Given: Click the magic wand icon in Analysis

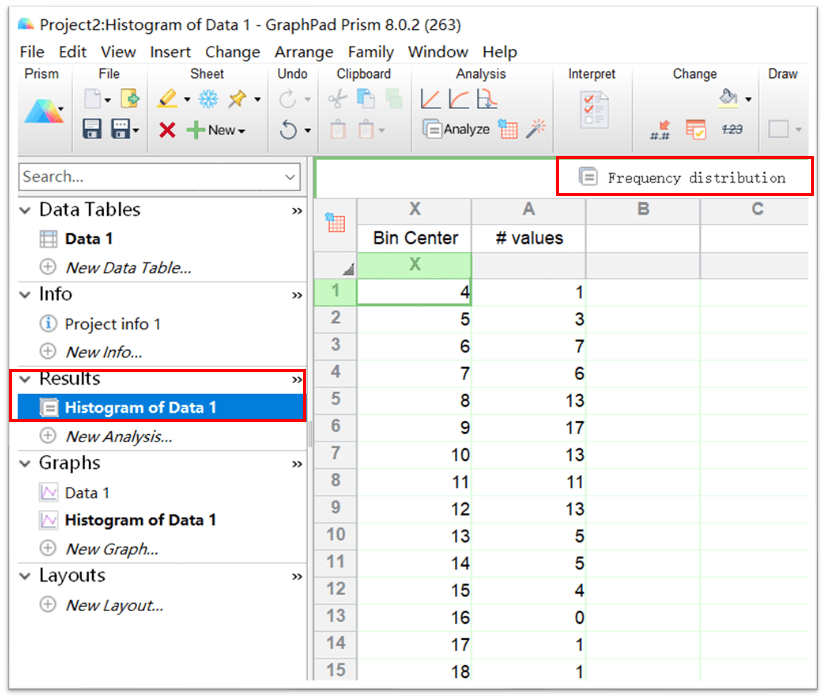Looking at the screenshot, I should (x=536, y=128).
